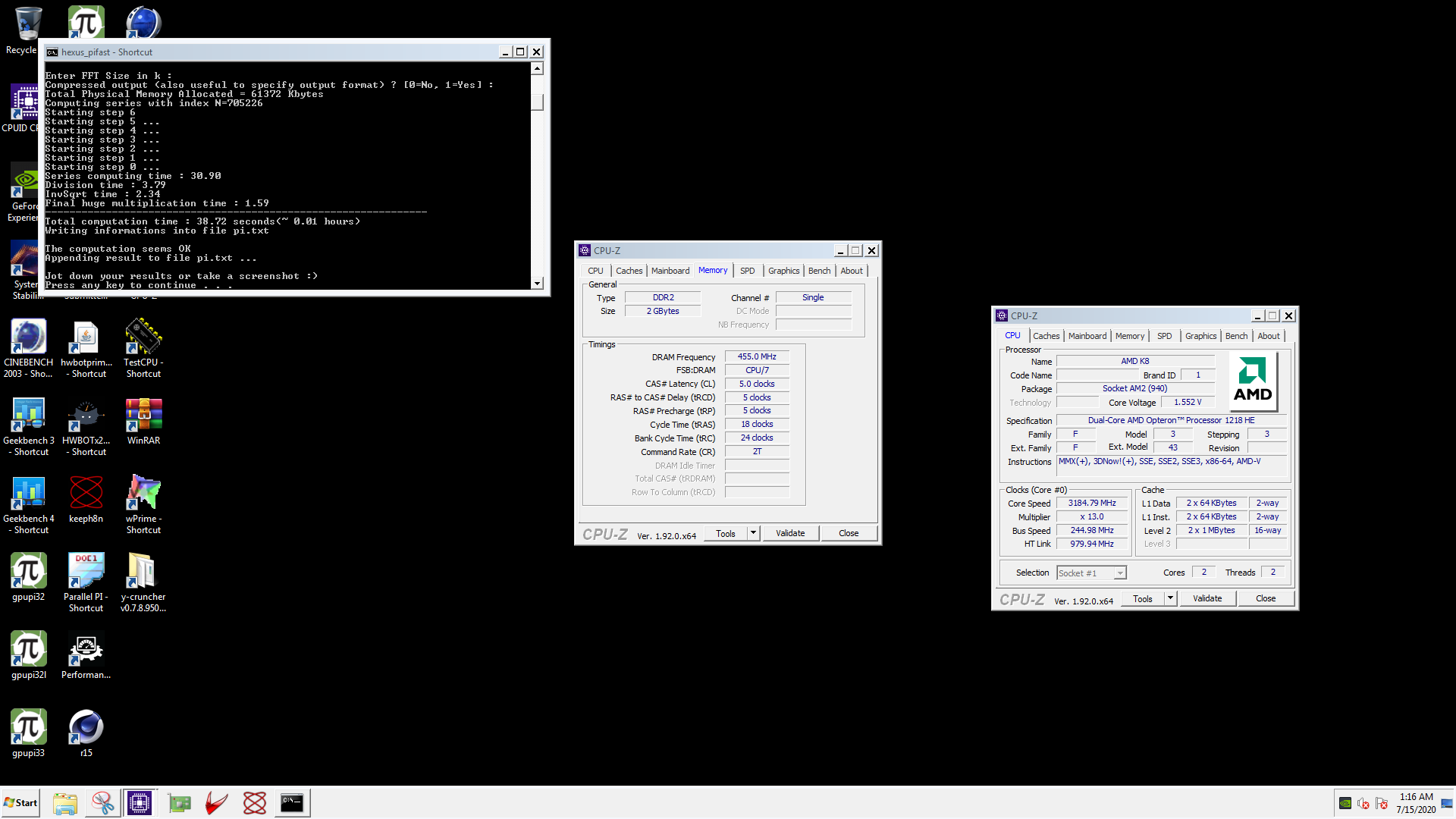
Task: Open Bench tab in Memory CPU-Z window
Action: pyautogui.click(x=819, y=271)
